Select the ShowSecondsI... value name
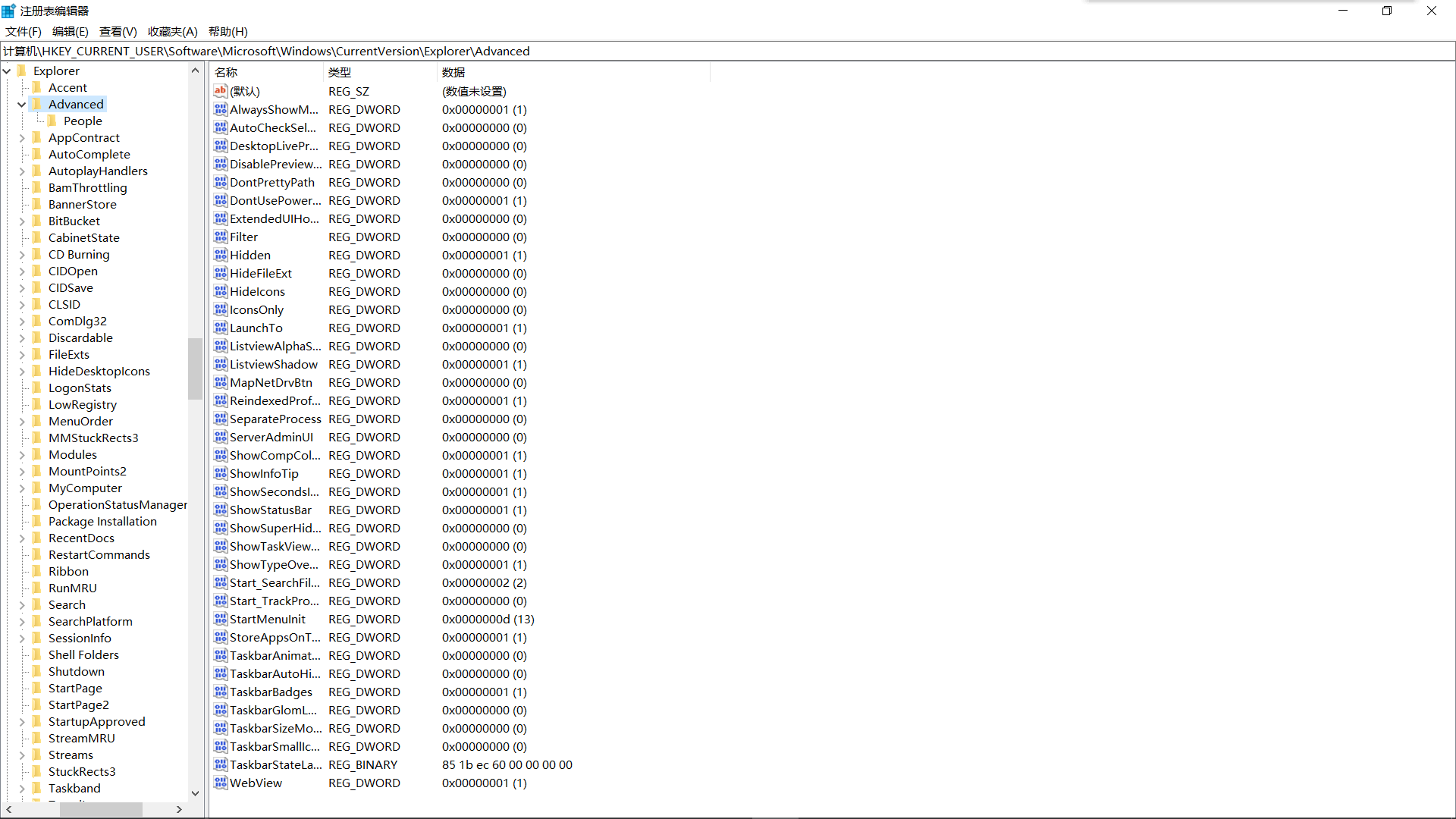1456x819 pixels. coord(275,491)
